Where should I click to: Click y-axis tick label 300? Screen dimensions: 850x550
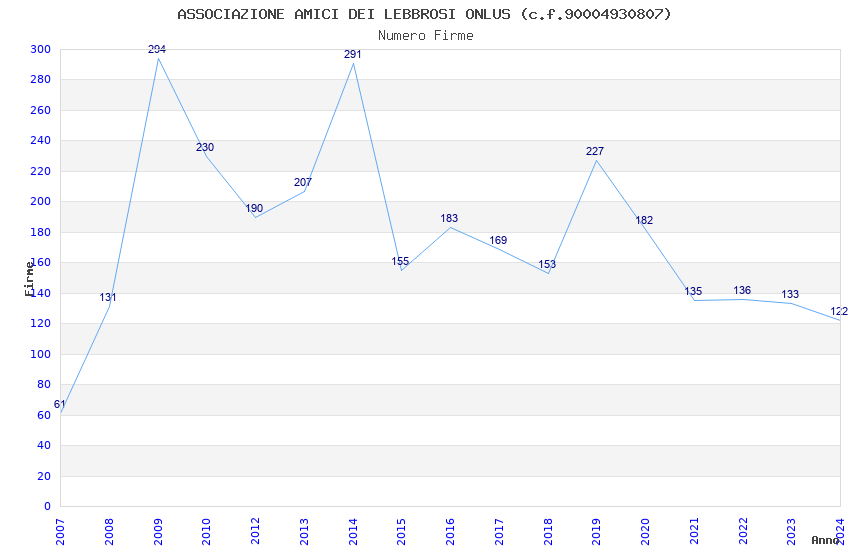pos(41,49)
